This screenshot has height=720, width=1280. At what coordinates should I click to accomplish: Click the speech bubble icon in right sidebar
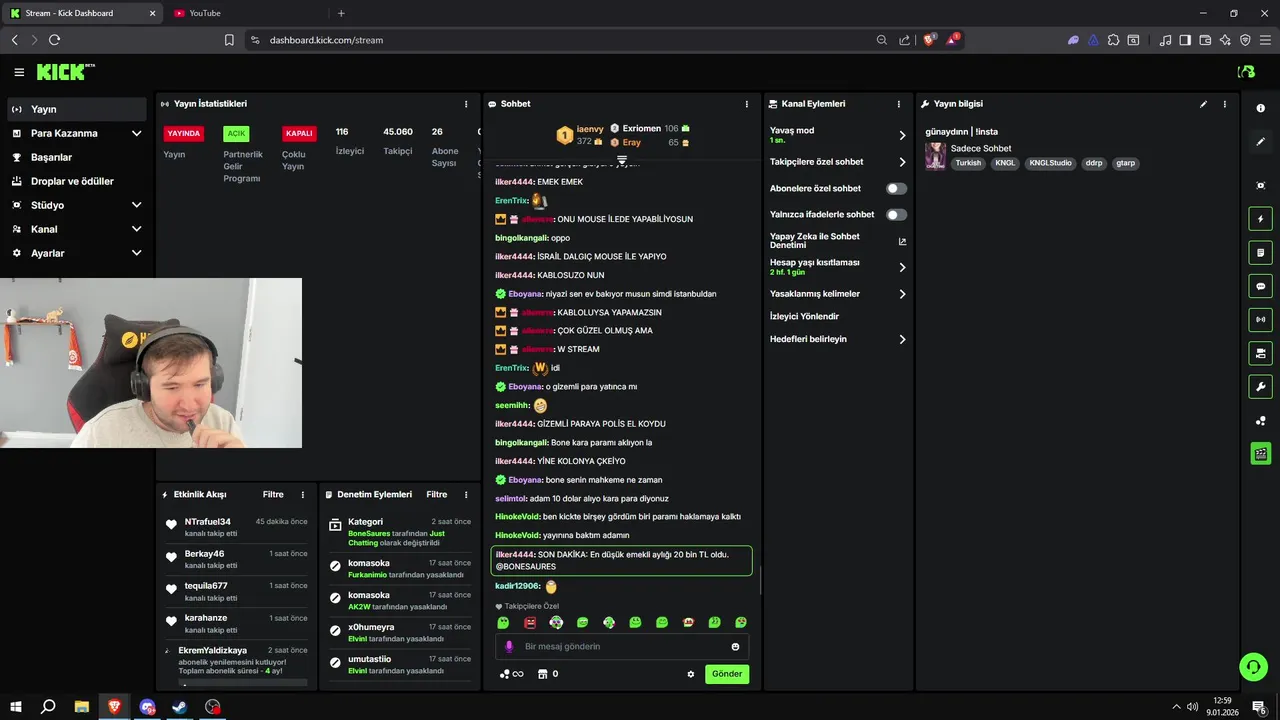(x=1261, y=286)
